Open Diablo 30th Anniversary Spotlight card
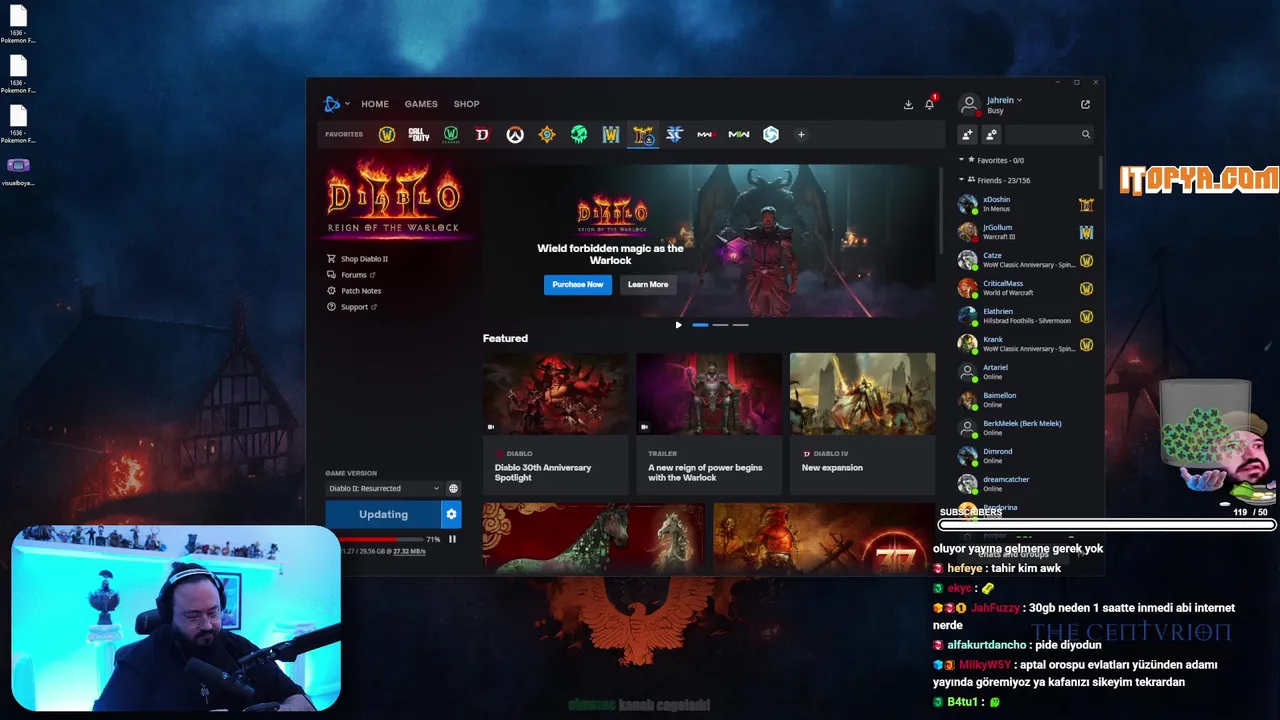This screenshot has width=1280, height=720. [556, 424]
